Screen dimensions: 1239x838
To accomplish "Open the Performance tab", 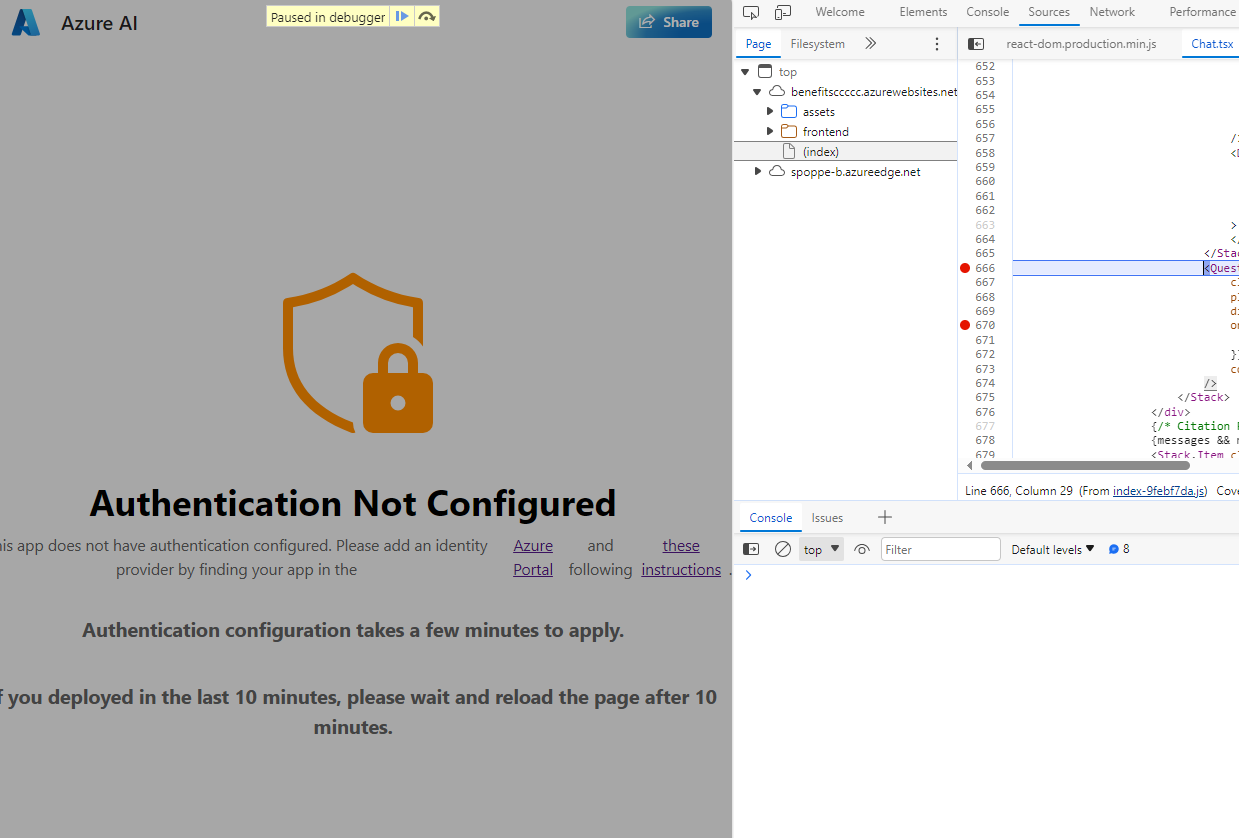I will tap(1202, 12).
